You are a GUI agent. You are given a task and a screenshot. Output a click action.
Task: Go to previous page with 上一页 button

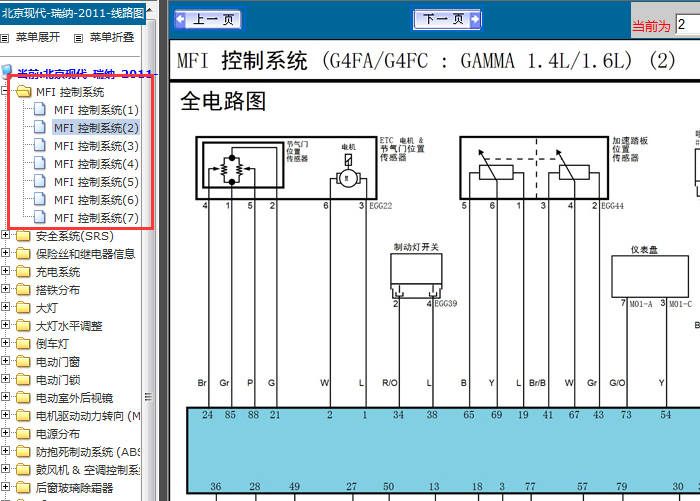pyautogui.click(x=208, y=20)
